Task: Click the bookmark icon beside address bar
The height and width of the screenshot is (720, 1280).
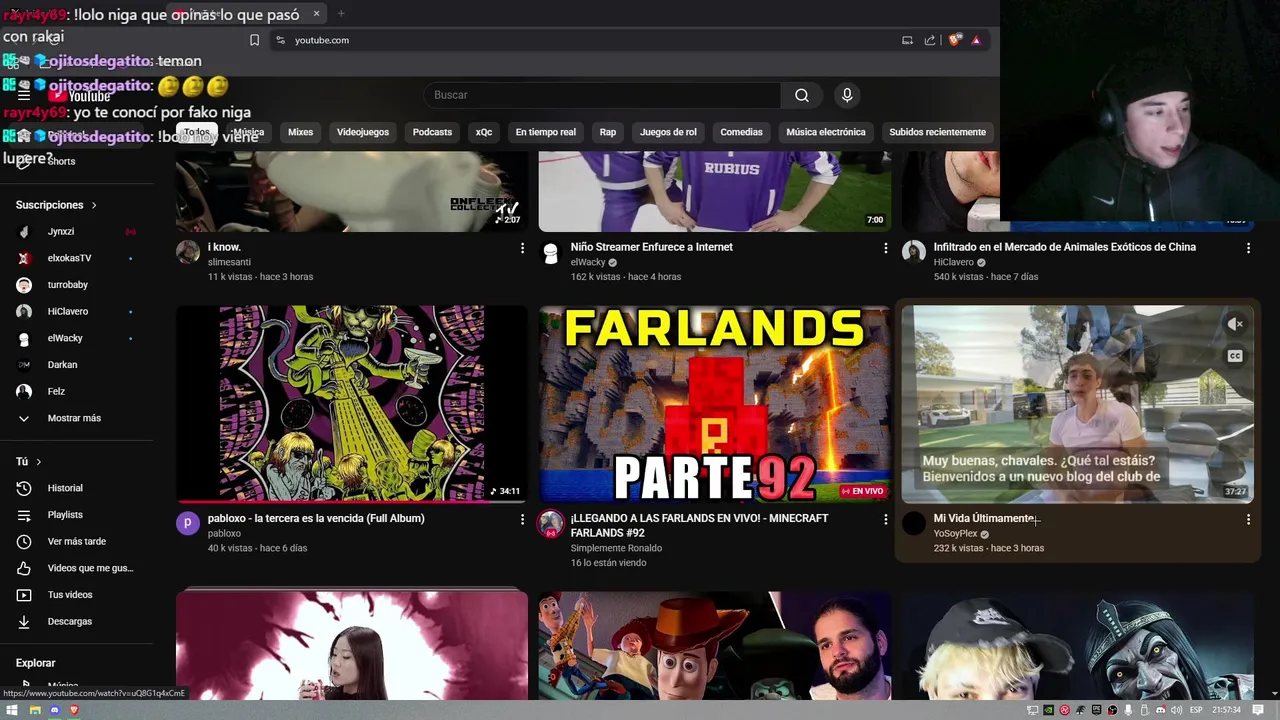Action: point(254,40)
